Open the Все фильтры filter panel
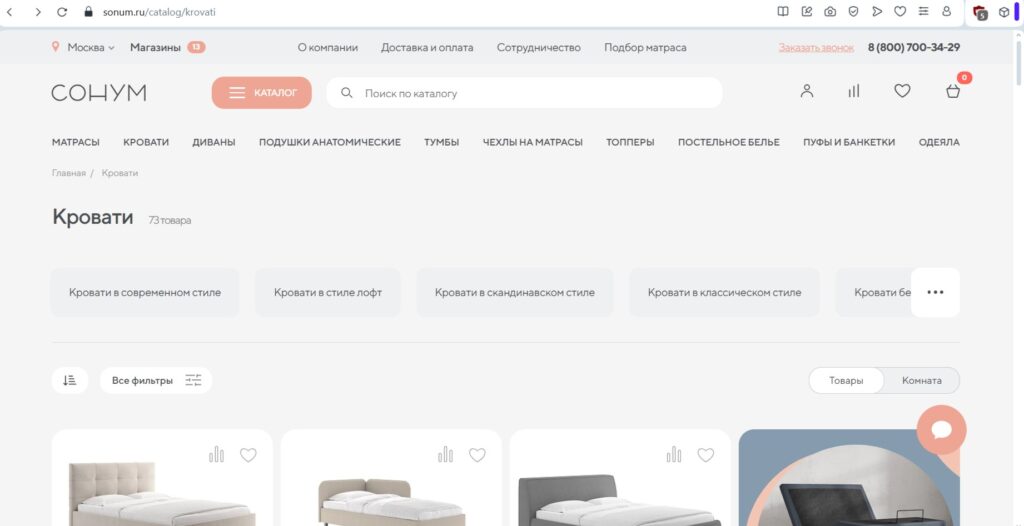The image size is (1024, 526). click(x=156, y=380)
